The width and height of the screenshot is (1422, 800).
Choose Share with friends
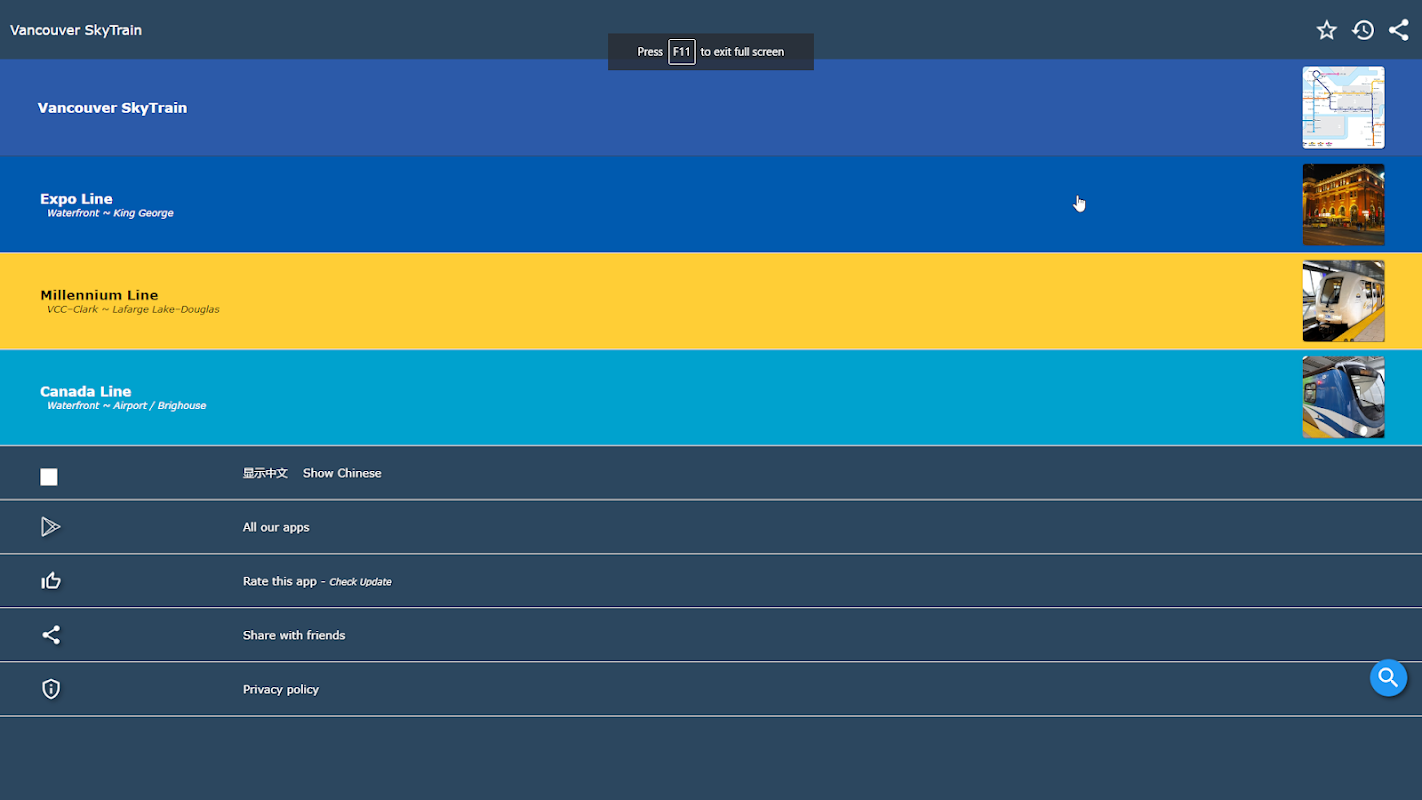(x=711, y=635)
